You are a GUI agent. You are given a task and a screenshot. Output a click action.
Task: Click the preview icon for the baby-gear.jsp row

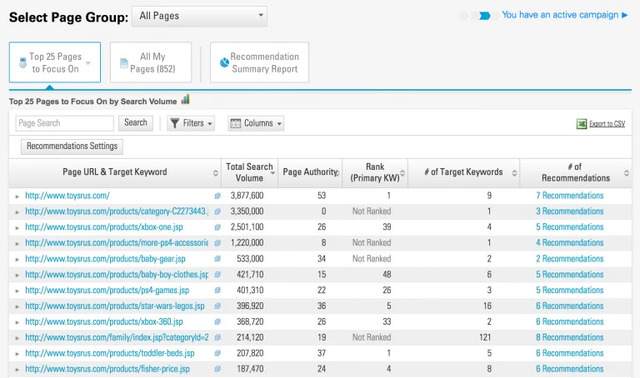coord(218,259)
